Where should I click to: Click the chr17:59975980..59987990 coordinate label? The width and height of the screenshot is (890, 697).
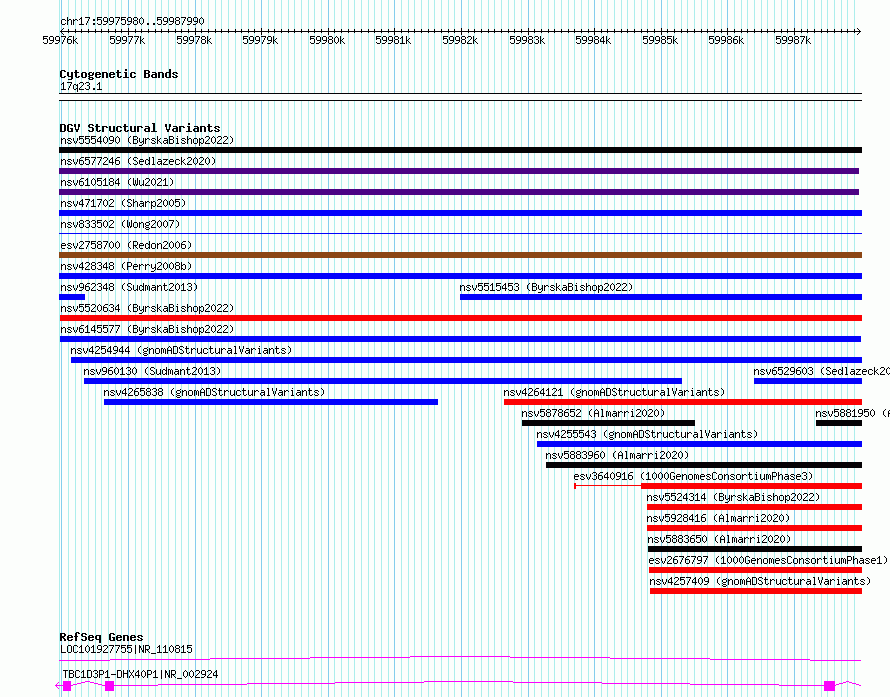coord(132,21)
